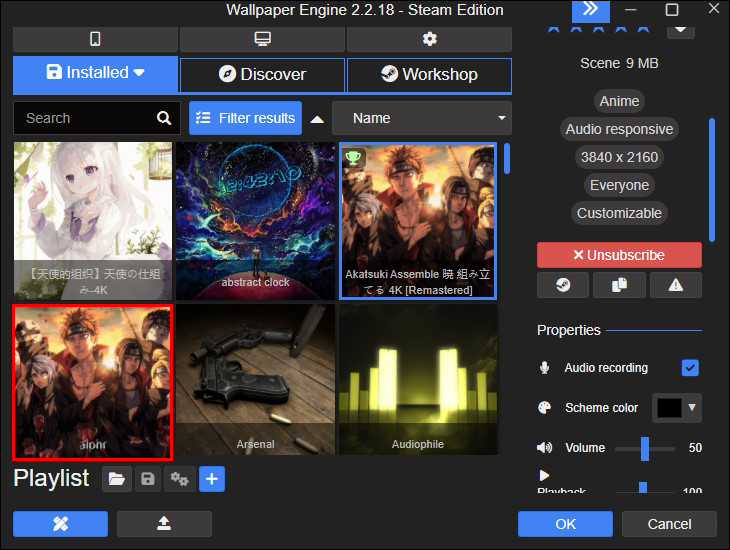
Task: Click the Audio responsive tag
Action: click(619, 129)
